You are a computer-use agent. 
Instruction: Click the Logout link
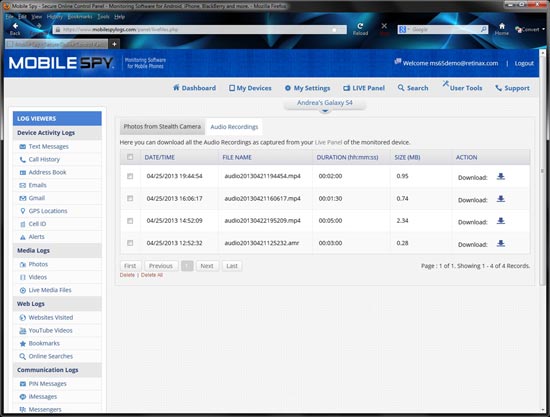(524, 63)
